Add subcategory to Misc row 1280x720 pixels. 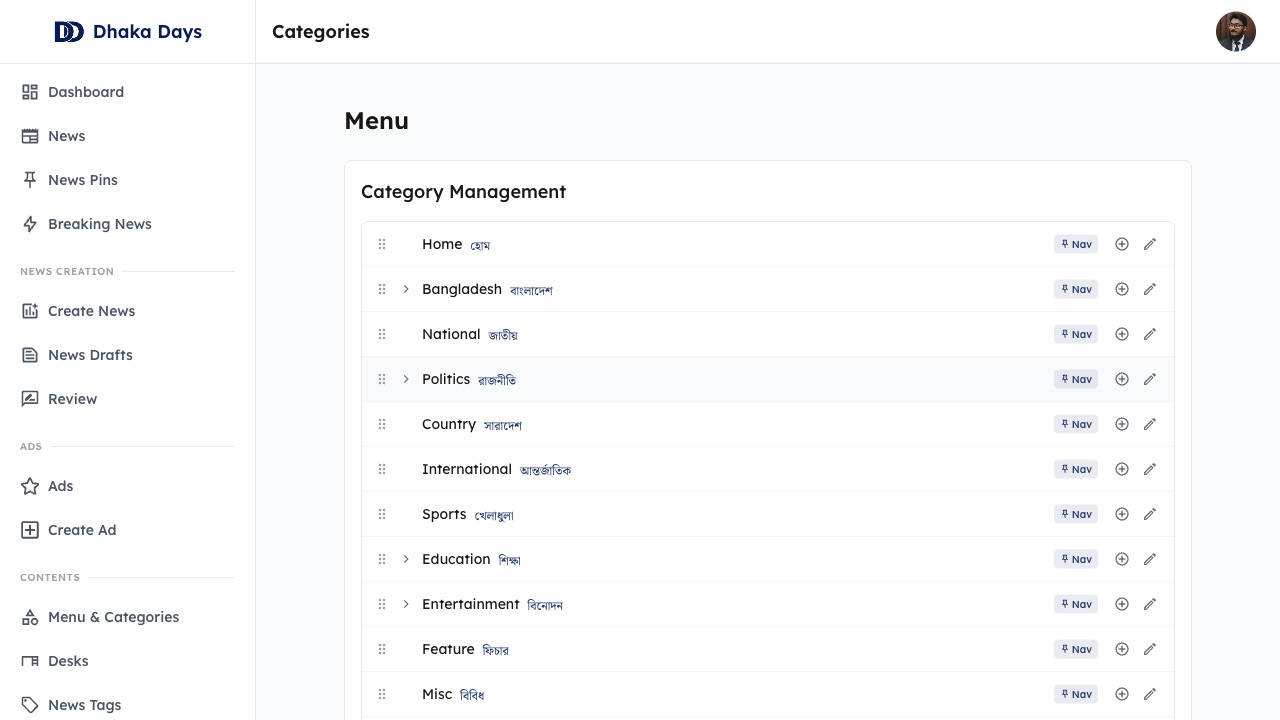coord(1122,694)
